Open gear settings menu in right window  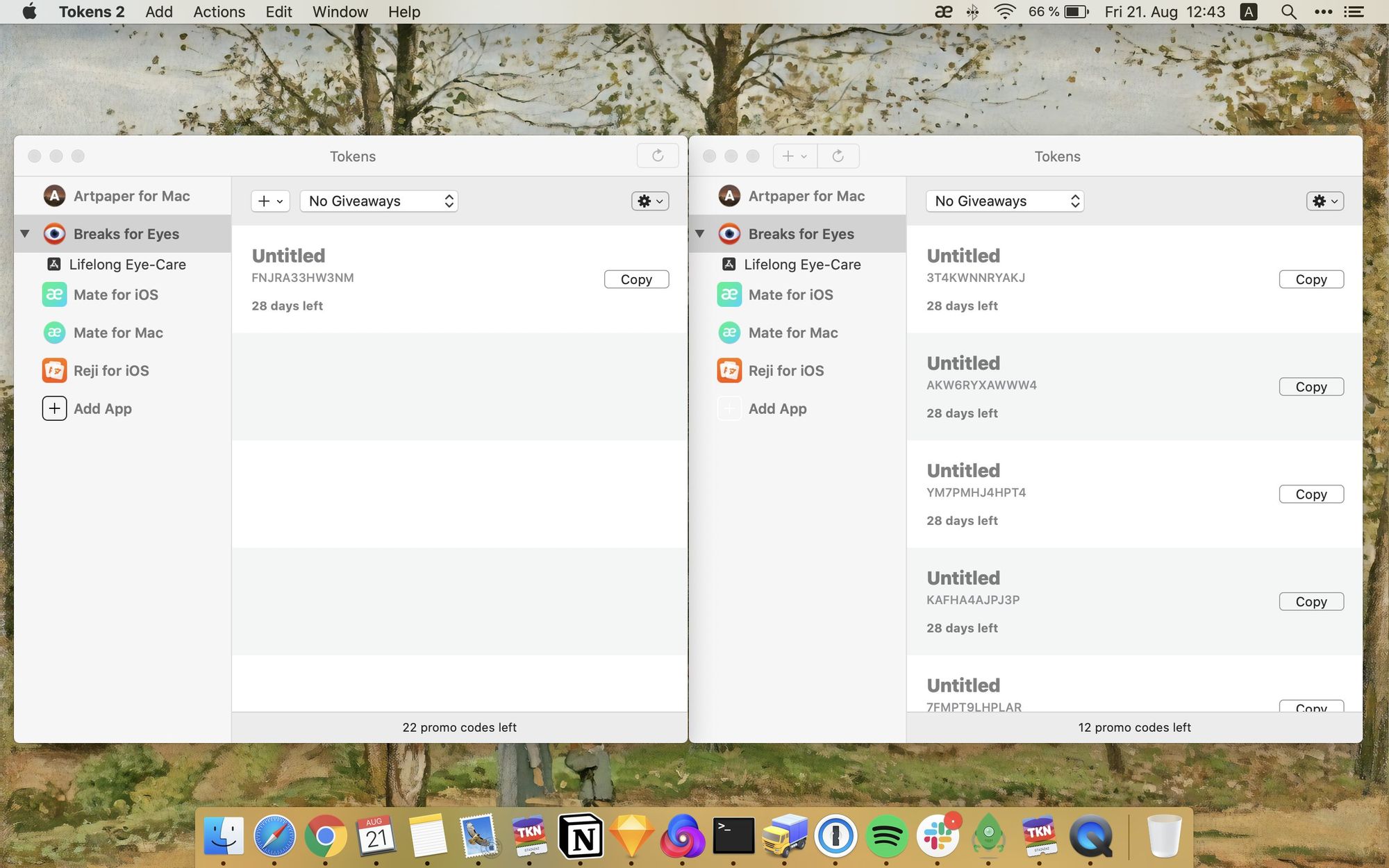tap(1325, 201)
